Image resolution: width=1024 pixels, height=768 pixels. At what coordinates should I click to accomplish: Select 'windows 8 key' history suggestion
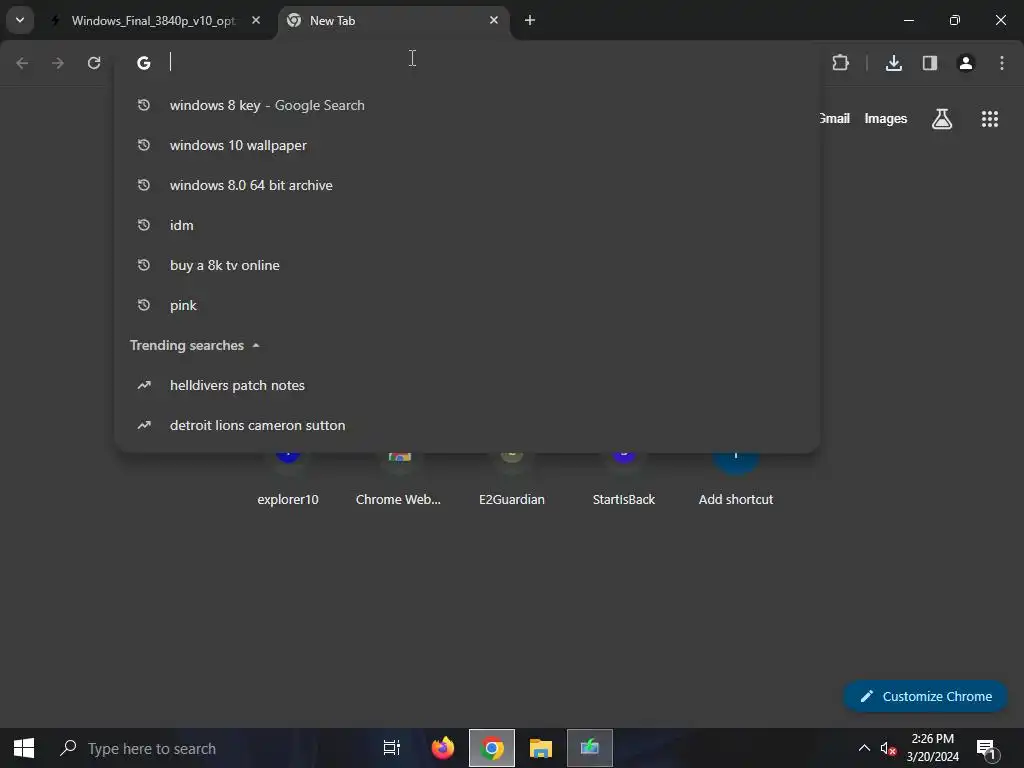pyautogui.click(x=467, y=105)
